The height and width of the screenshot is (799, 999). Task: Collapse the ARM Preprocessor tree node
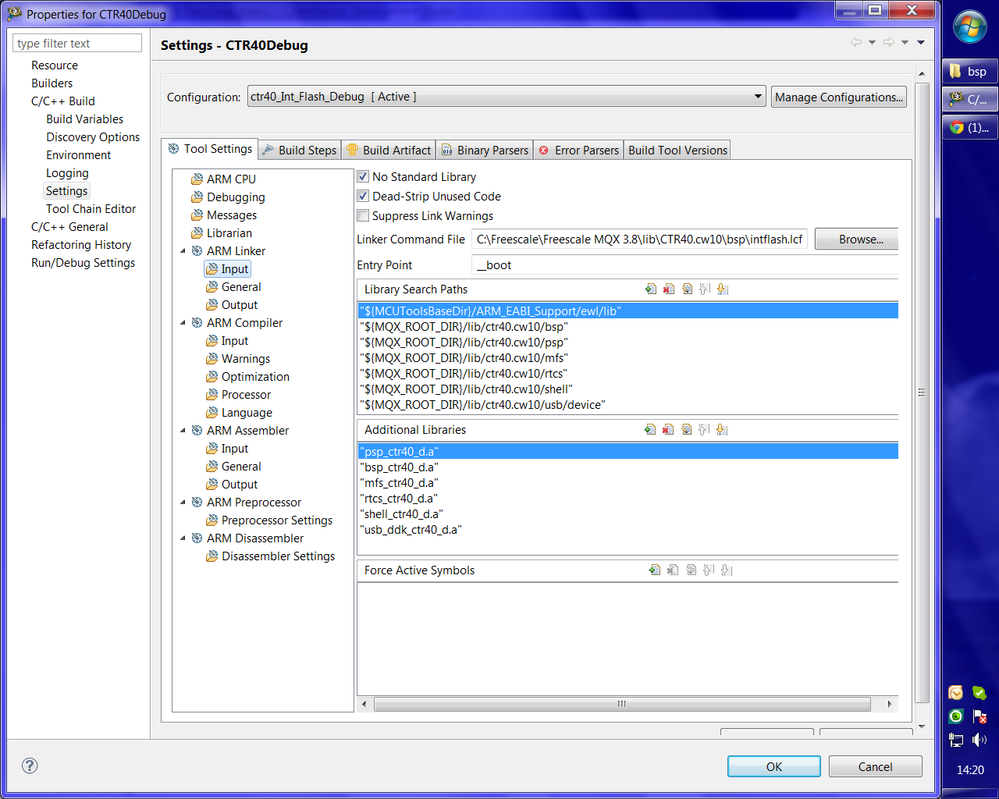click(x=183, y=503)
